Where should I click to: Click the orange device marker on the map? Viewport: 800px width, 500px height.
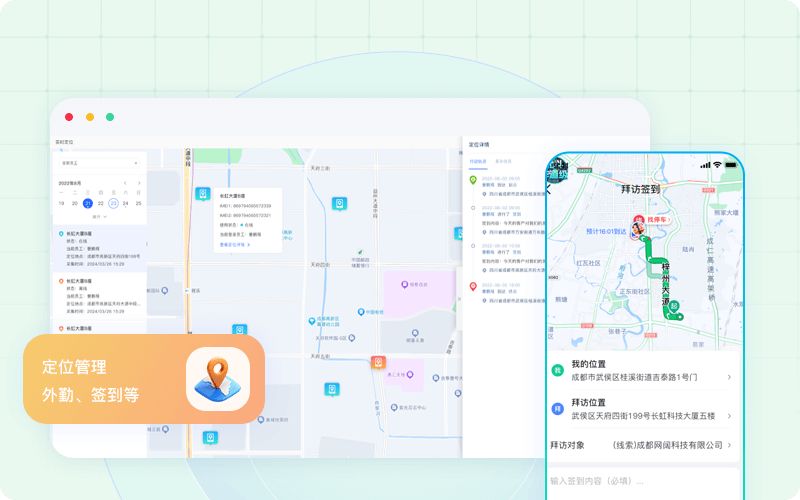(378, 362)
